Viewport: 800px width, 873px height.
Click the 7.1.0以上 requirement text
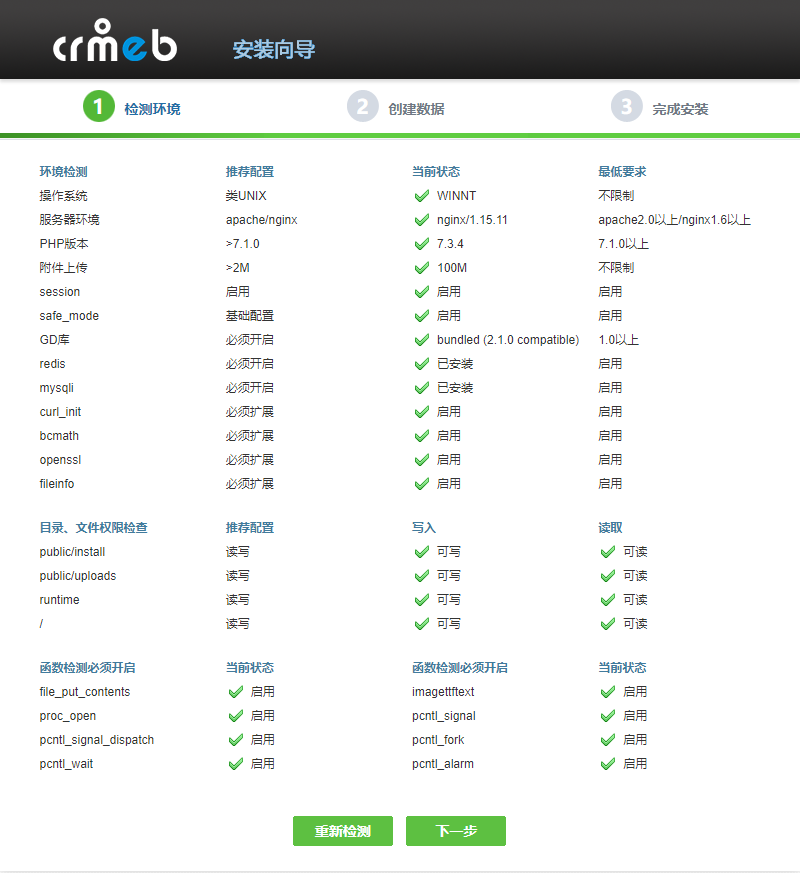click(624, 244)
